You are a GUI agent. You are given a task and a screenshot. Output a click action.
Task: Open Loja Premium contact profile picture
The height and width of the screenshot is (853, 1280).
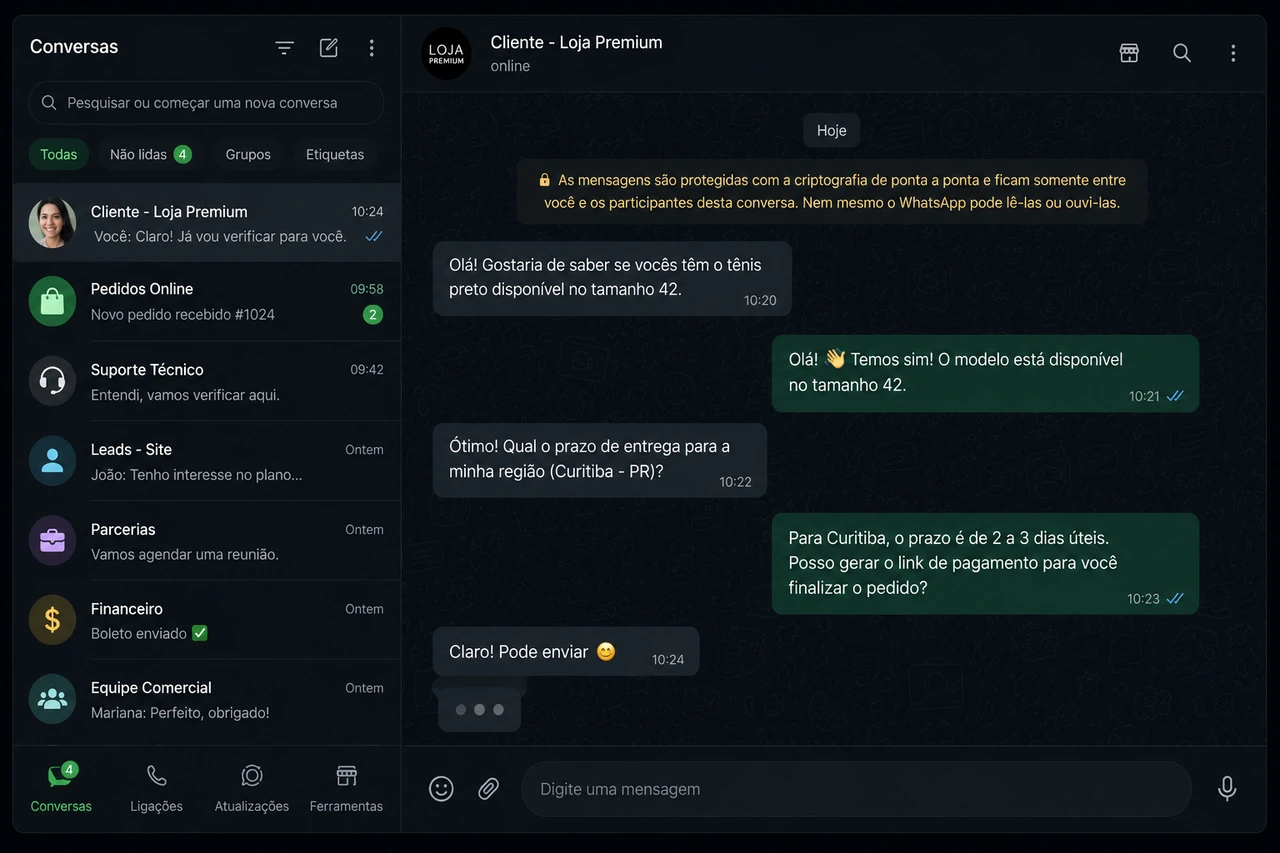[x=446, y=54]
